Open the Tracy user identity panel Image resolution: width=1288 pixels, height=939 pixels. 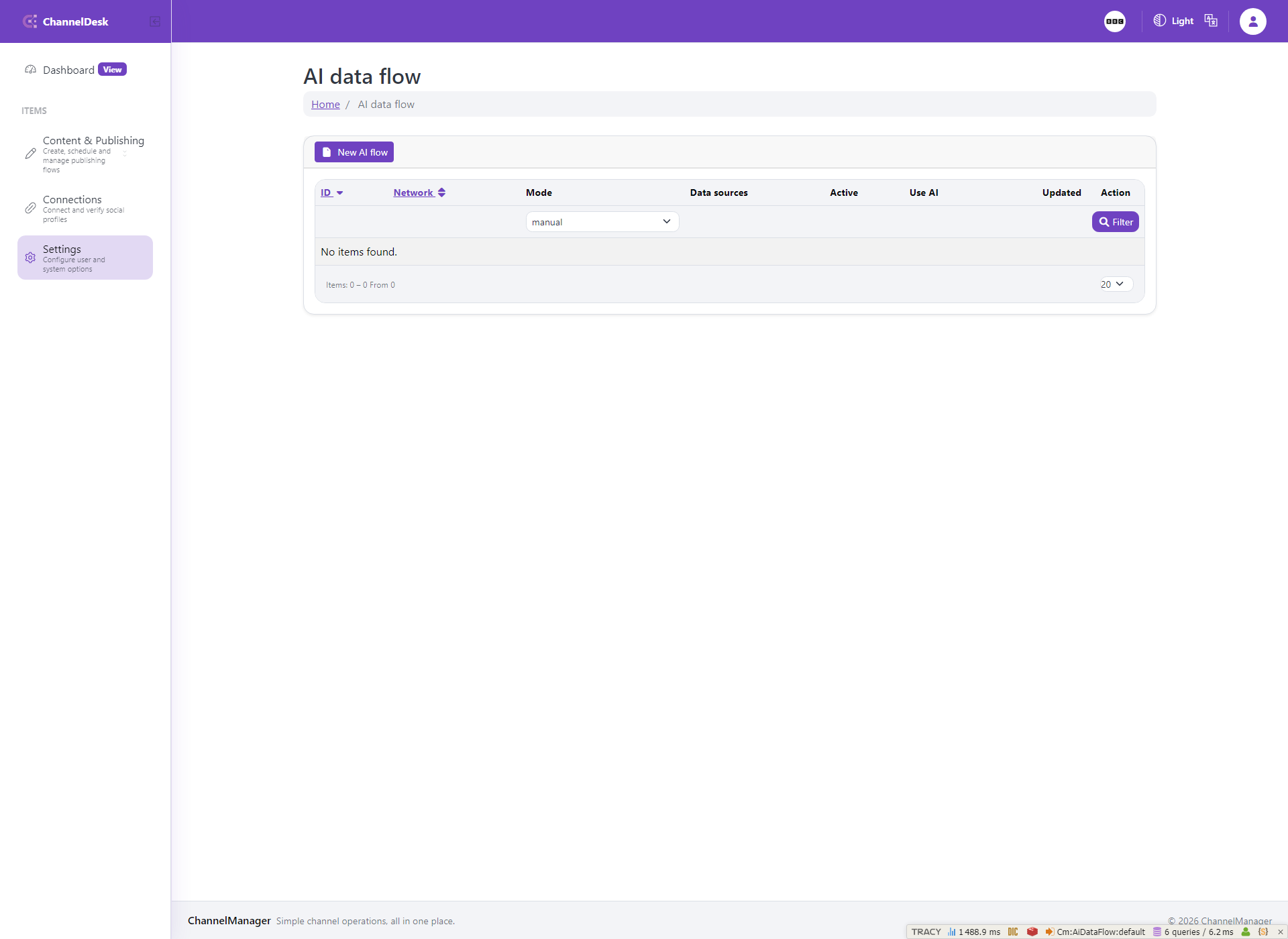1246,932
